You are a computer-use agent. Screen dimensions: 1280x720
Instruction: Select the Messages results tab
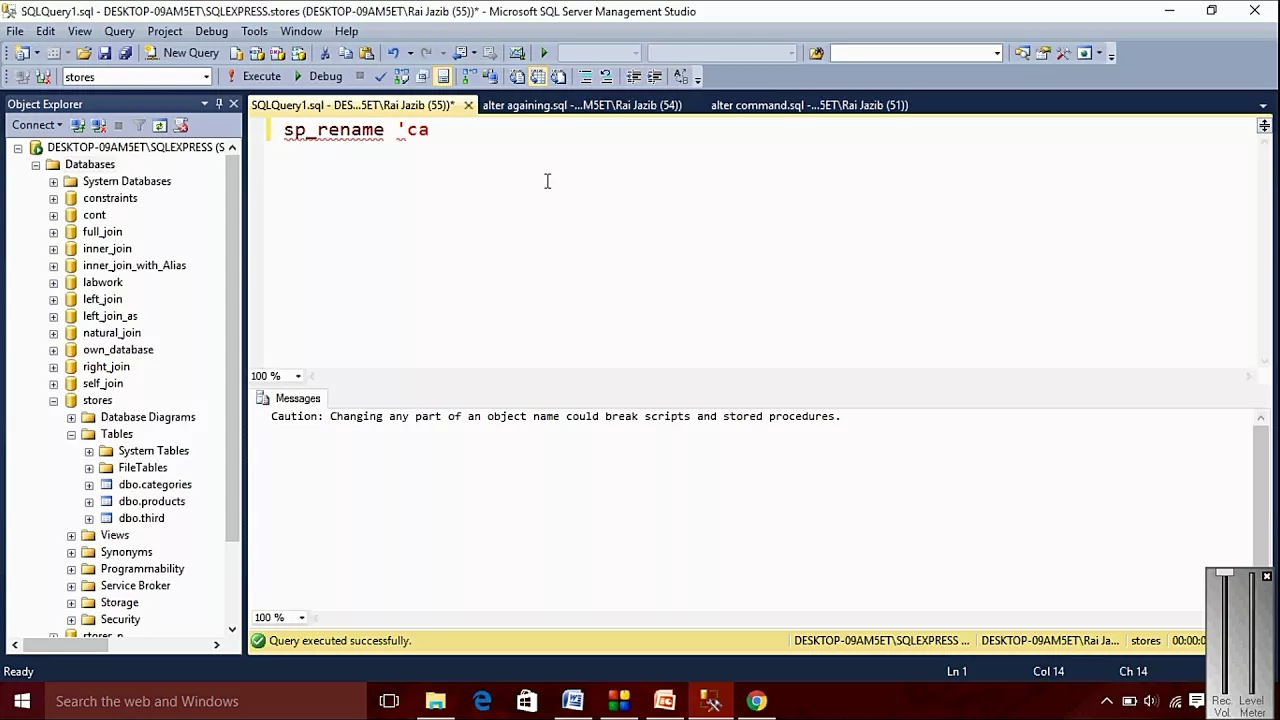click(289, 398)
